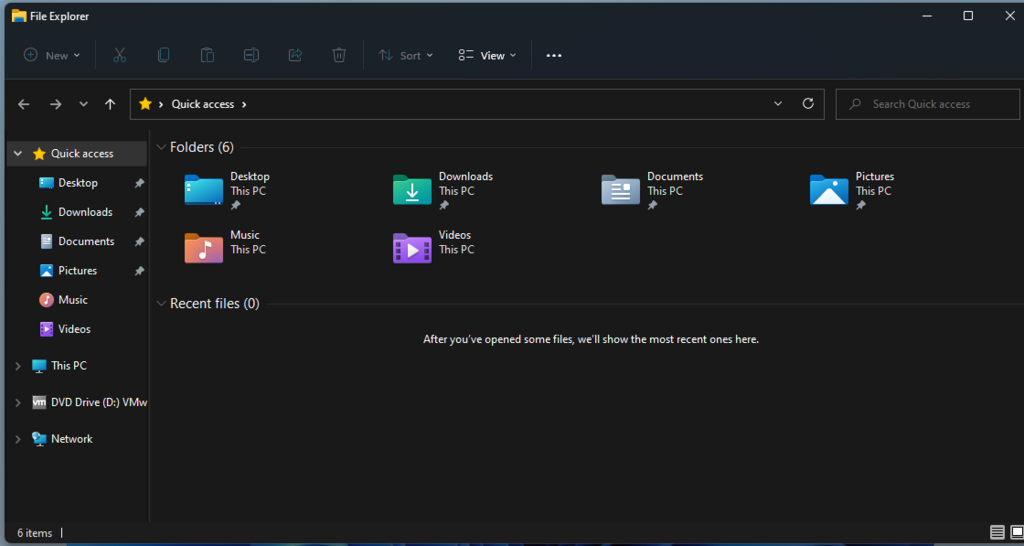Click the Rename icon in toolbar
This screenshot has height=546, width=1024.
coord(251,56)
